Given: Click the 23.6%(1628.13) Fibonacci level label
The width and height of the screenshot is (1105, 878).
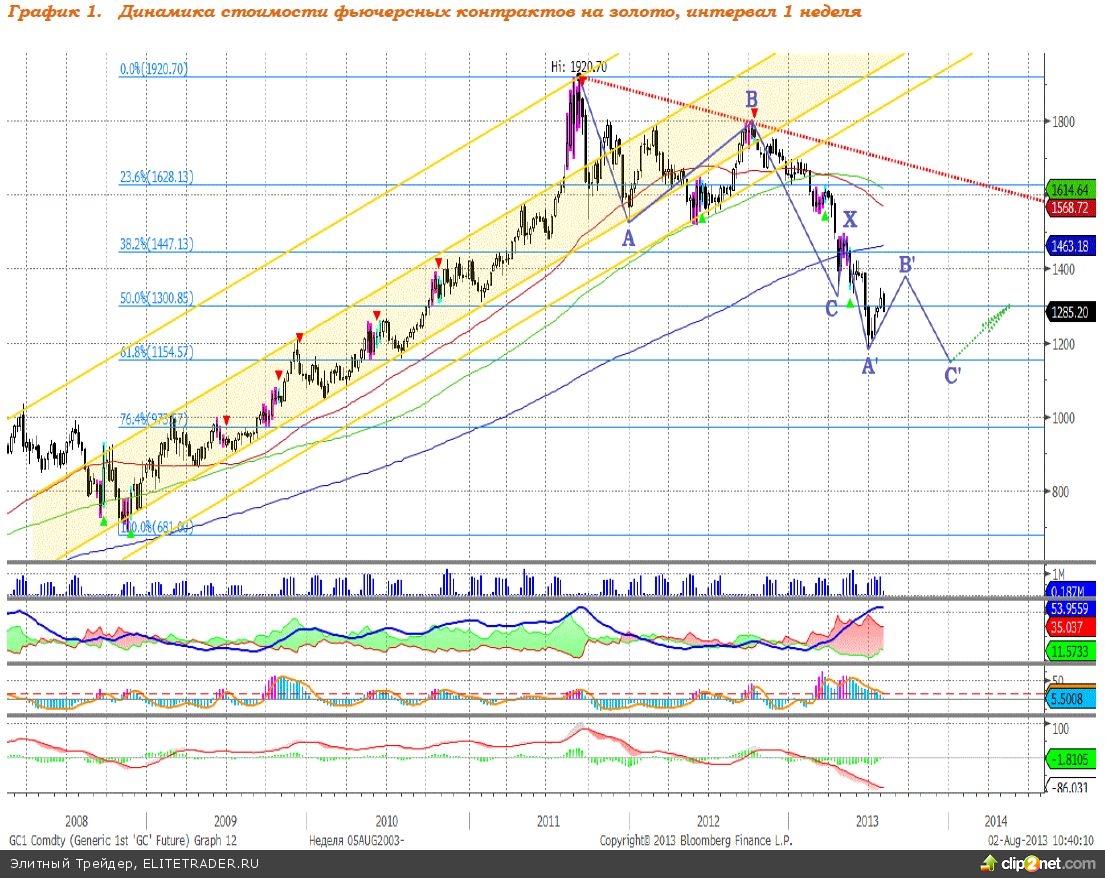Looking at the screenshot, I should pyautogui.click(x=155, y=176).
